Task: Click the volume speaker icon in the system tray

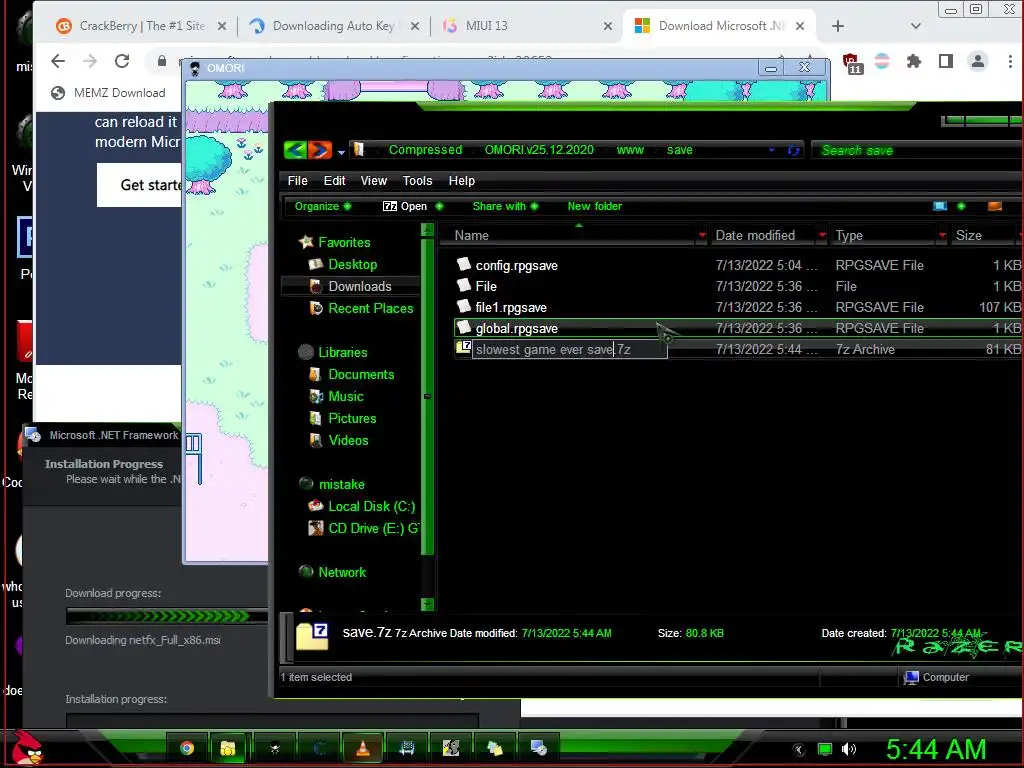Action: (x=848, y=749)
